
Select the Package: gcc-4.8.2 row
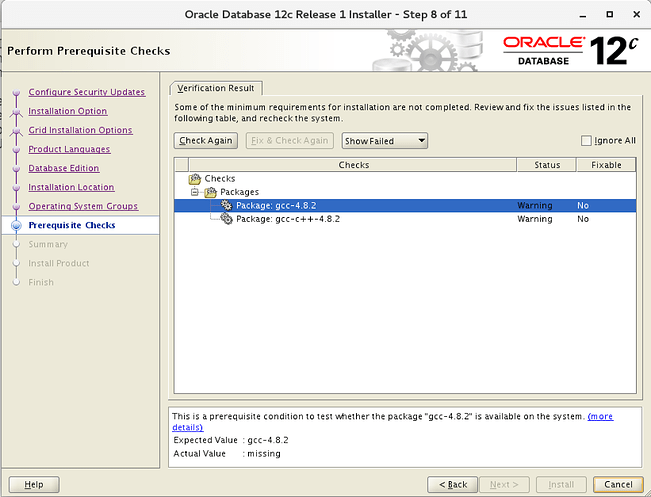pos(405,206)
